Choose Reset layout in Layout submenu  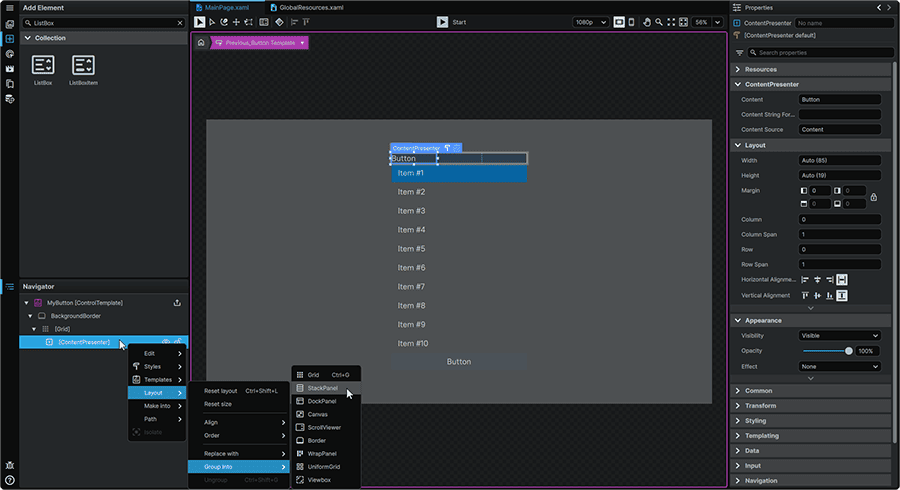(x=239, y=391)
